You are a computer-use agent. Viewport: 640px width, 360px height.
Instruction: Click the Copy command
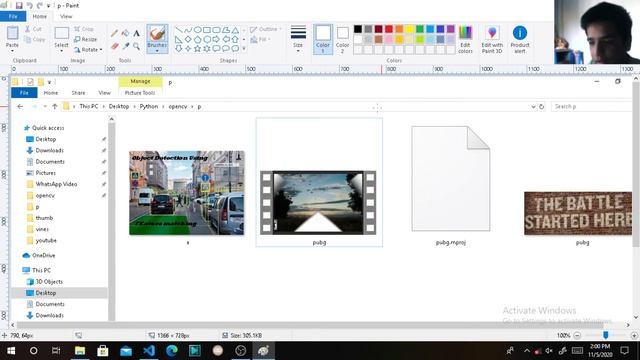click(x=34, y=40)
